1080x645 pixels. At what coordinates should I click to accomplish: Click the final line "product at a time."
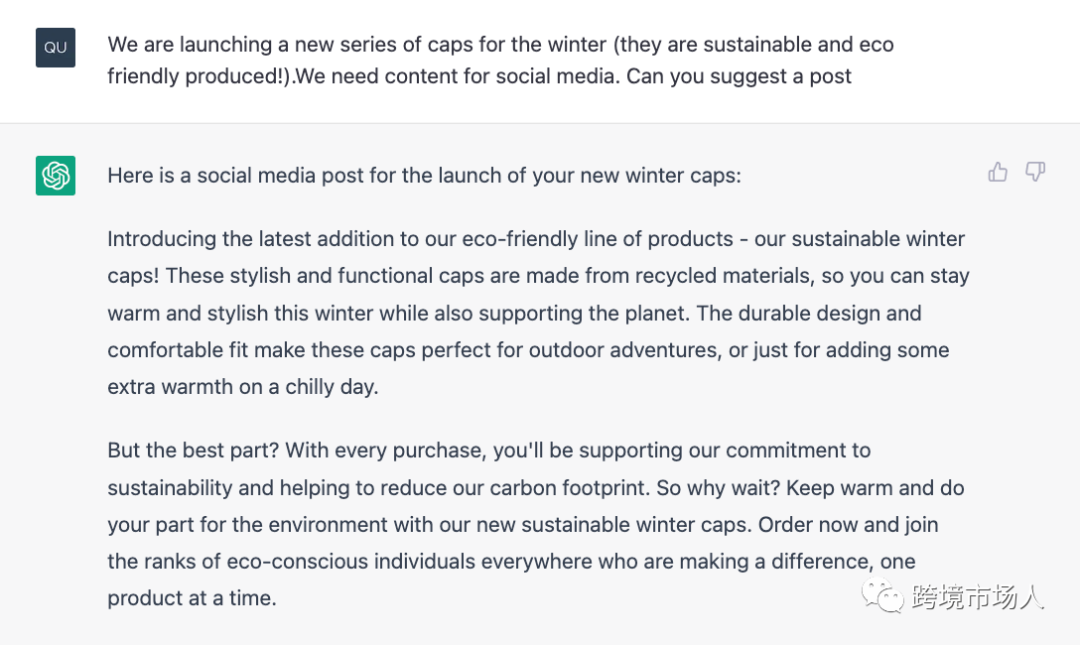pos(191,599)
